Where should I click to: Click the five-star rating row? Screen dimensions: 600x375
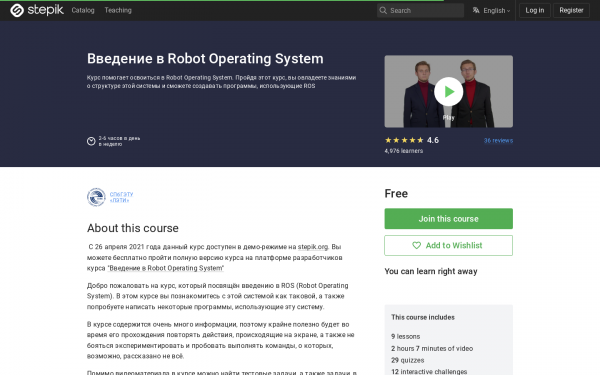click(404, 140)
